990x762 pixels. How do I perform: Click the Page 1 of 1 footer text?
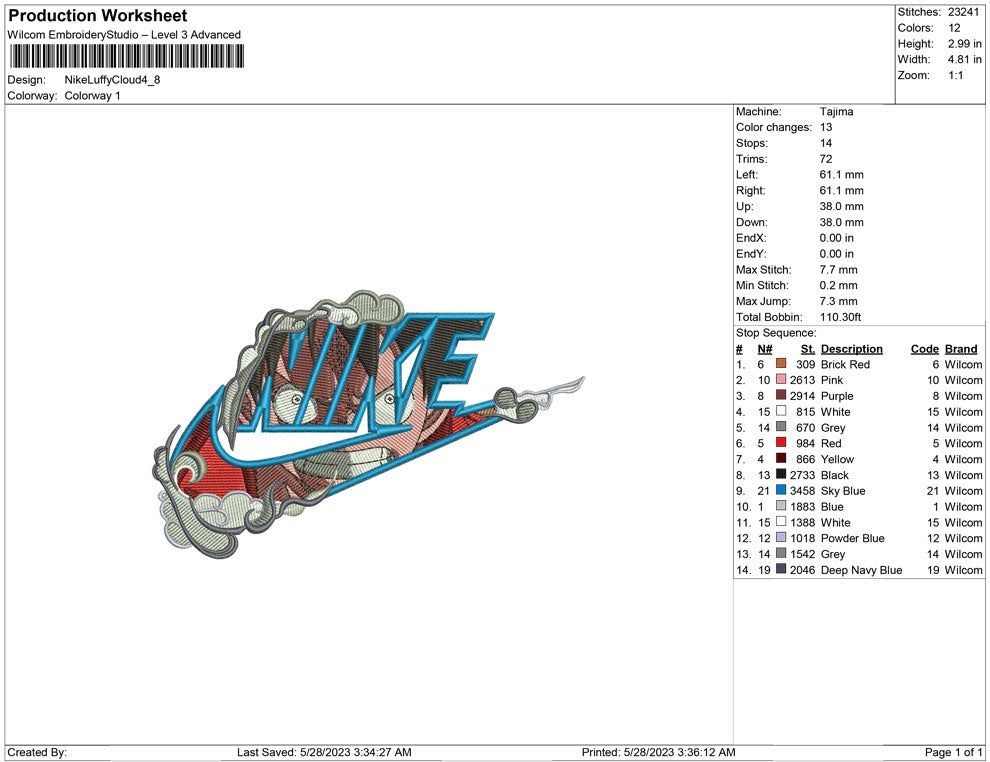click(x=953, y=752)
